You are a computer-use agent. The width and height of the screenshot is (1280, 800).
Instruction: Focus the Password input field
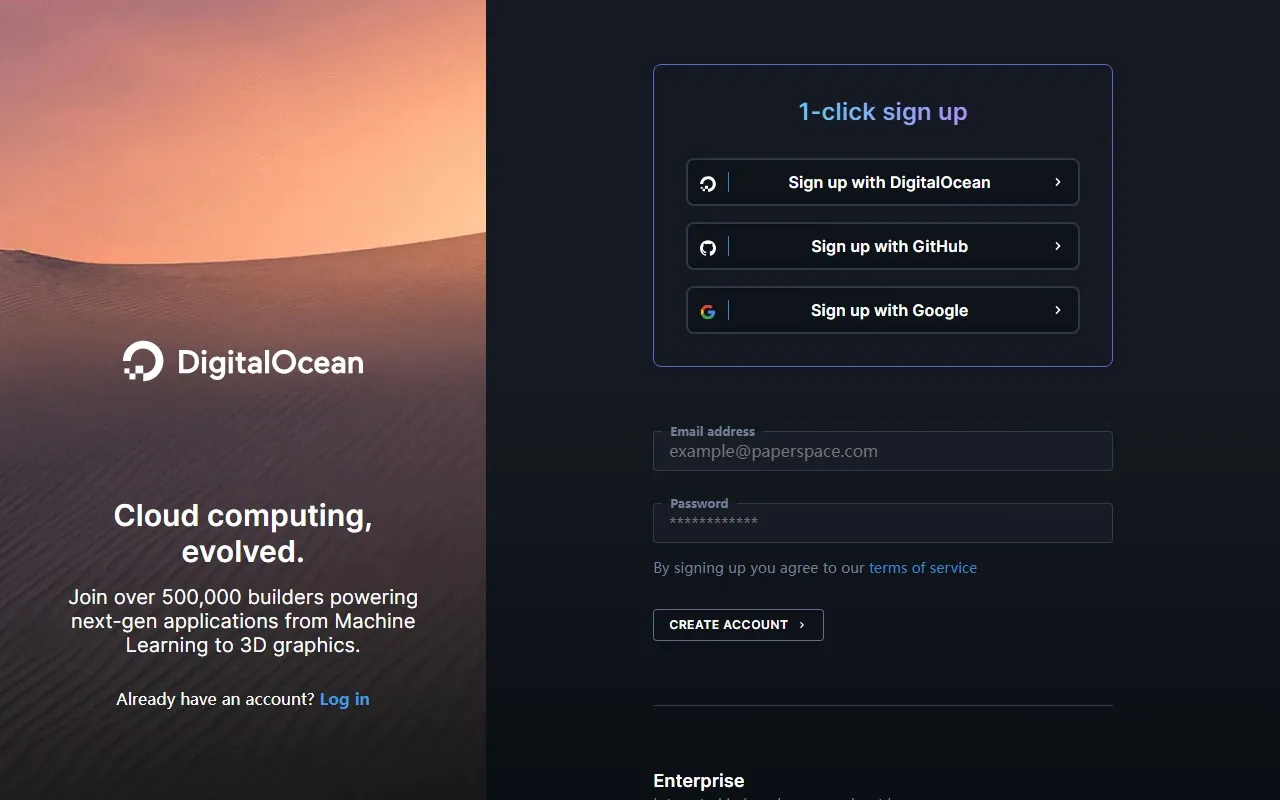882,524
